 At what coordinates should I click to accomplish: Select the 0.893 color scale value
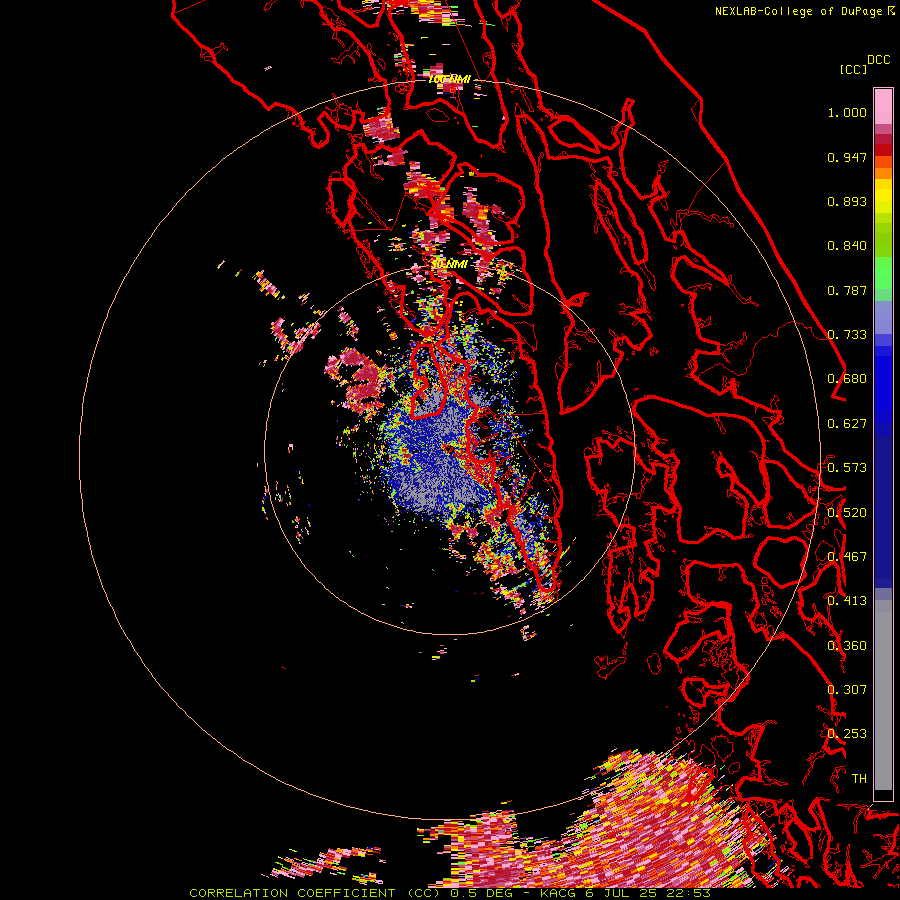pyautogui.click(x=847, y=201)
